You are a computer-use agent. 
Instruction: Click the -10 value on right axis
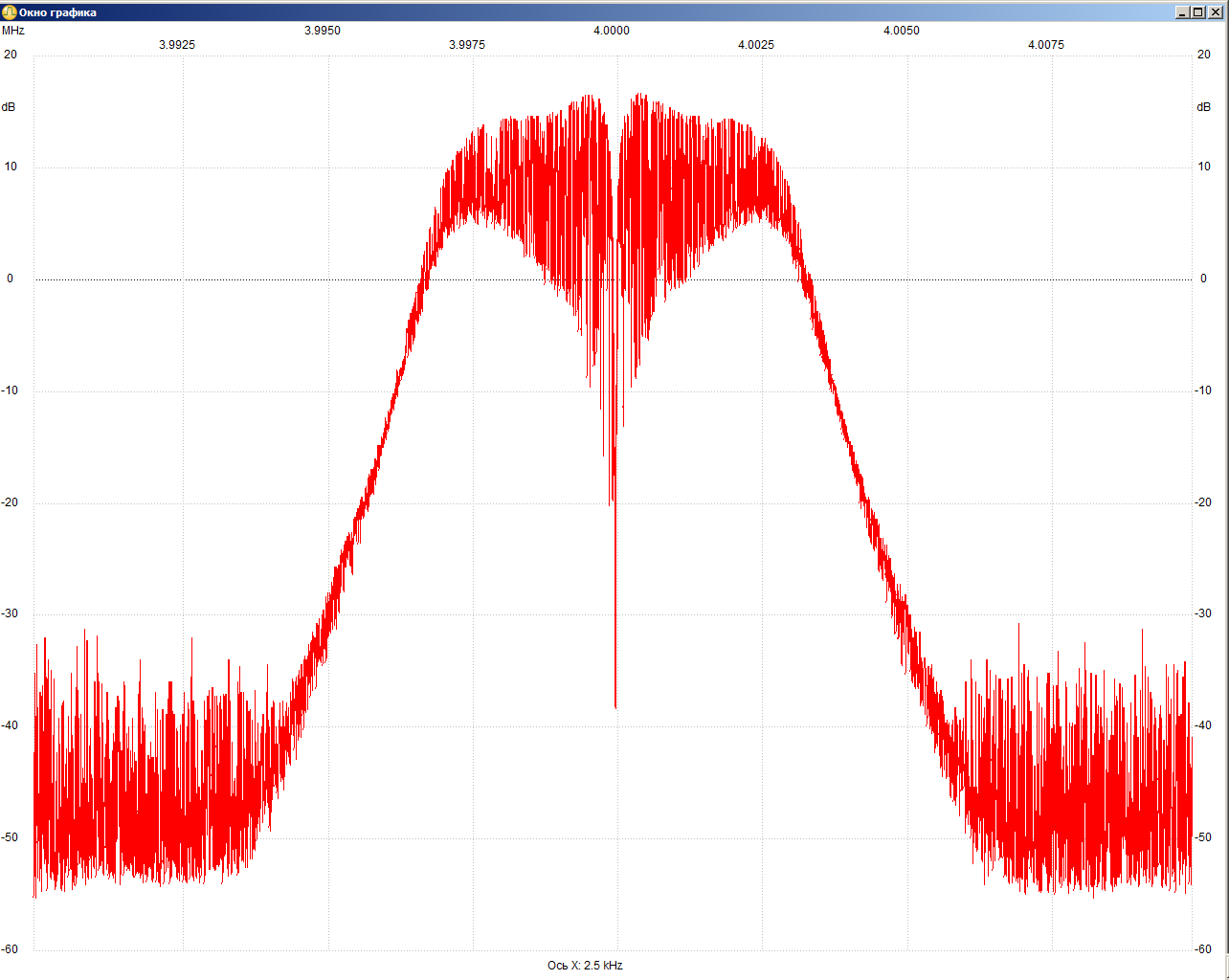click(x=1203, y=390)
